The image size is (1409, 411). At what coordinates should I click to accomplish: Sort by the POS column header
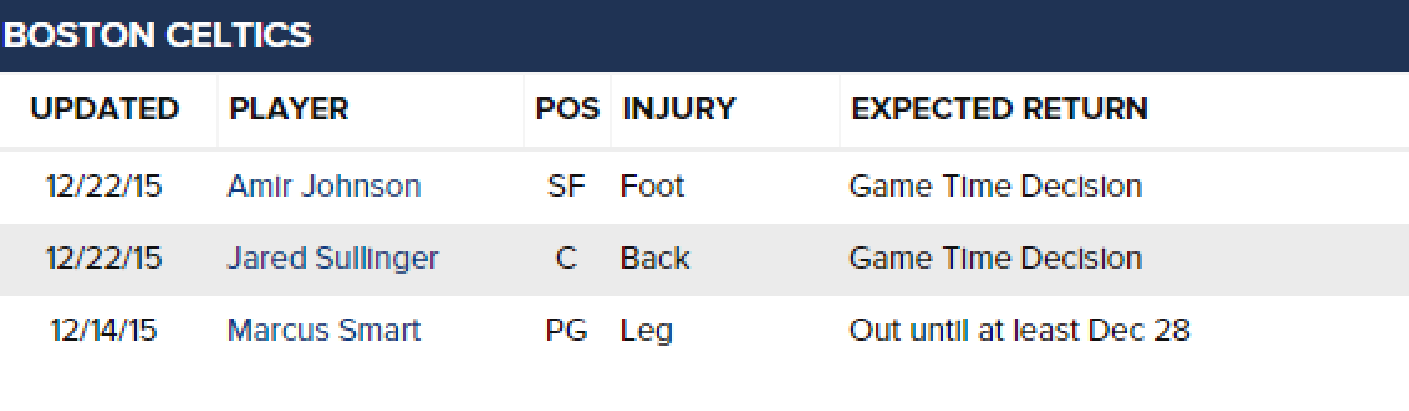[567, 109]
